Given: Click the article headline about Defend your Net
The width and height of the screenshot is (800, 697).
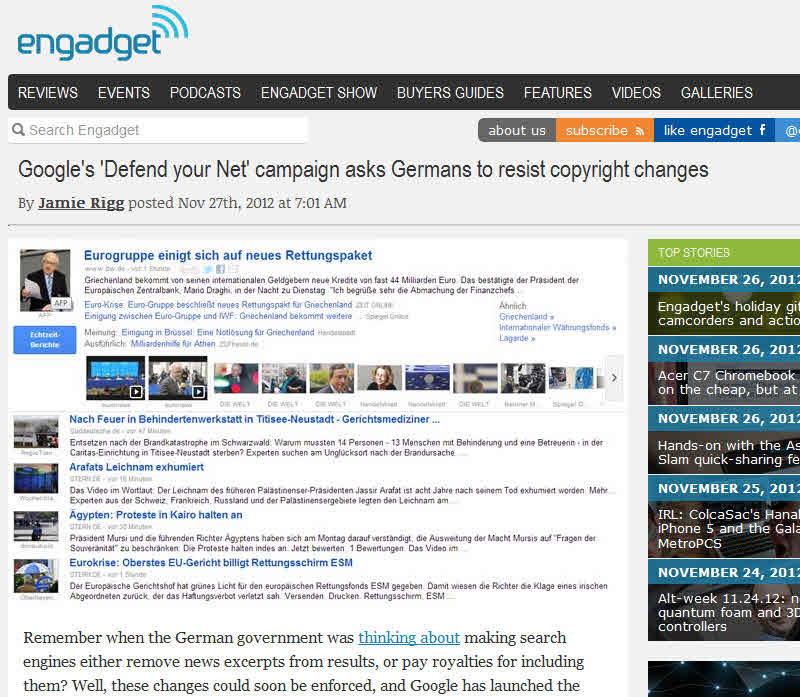Looking at the screenshot, I should click(363, 170).
